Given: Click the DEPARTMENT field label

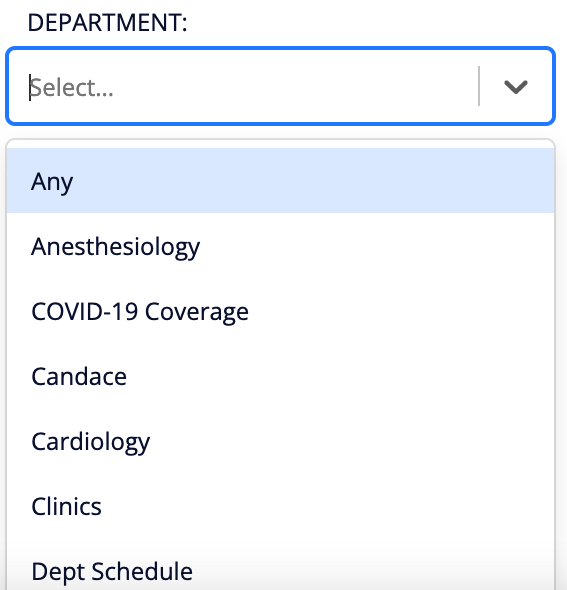Looking at the screenshot, I should click(108, 23).
